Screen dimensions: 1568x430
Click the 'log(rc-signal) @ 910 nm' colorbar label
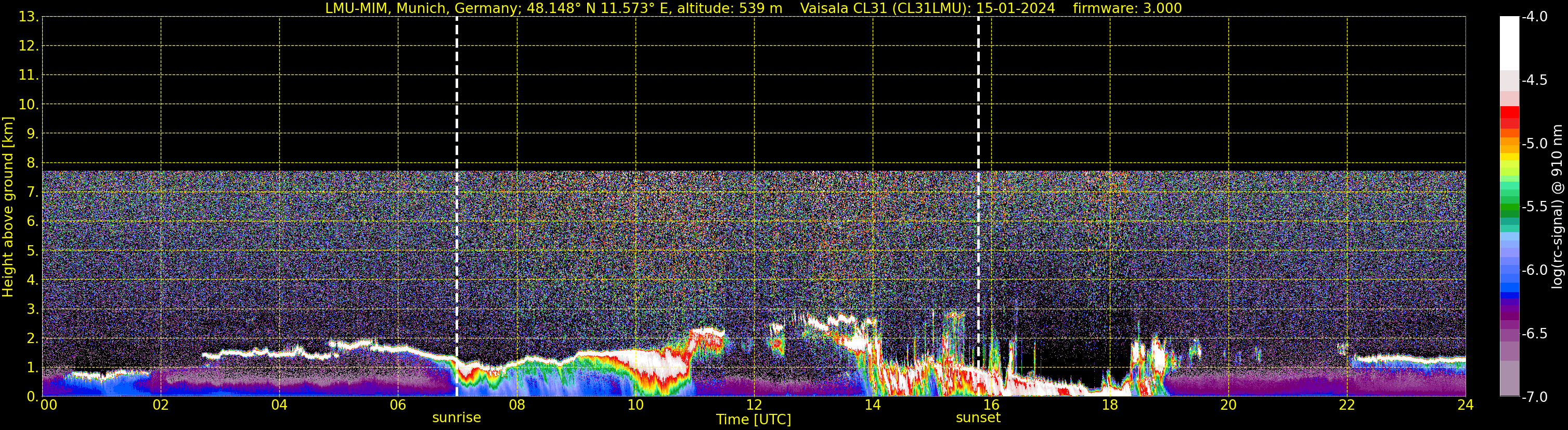[x=1558, y=207]
